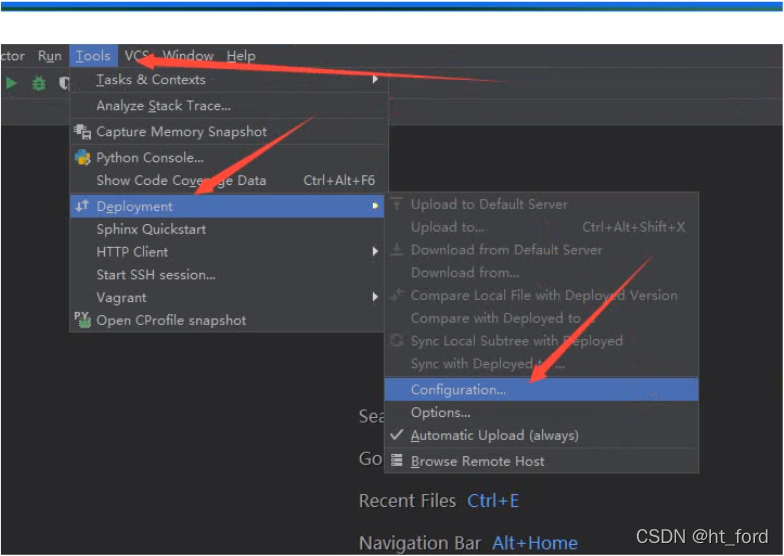
Task: Click the green Run play icon
Action: point(11,83)
